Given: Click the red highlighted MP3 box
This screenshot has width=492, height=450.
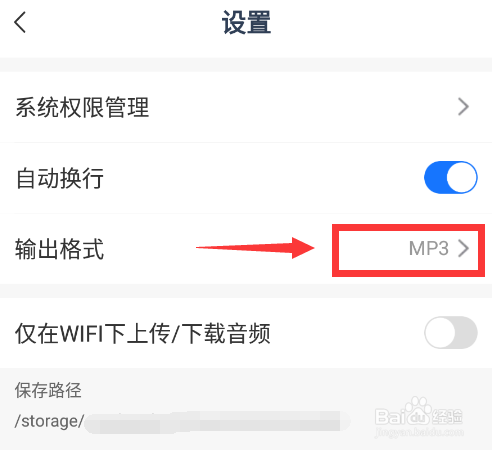Looking at the screenshot, I should click(x=408, y=250).
